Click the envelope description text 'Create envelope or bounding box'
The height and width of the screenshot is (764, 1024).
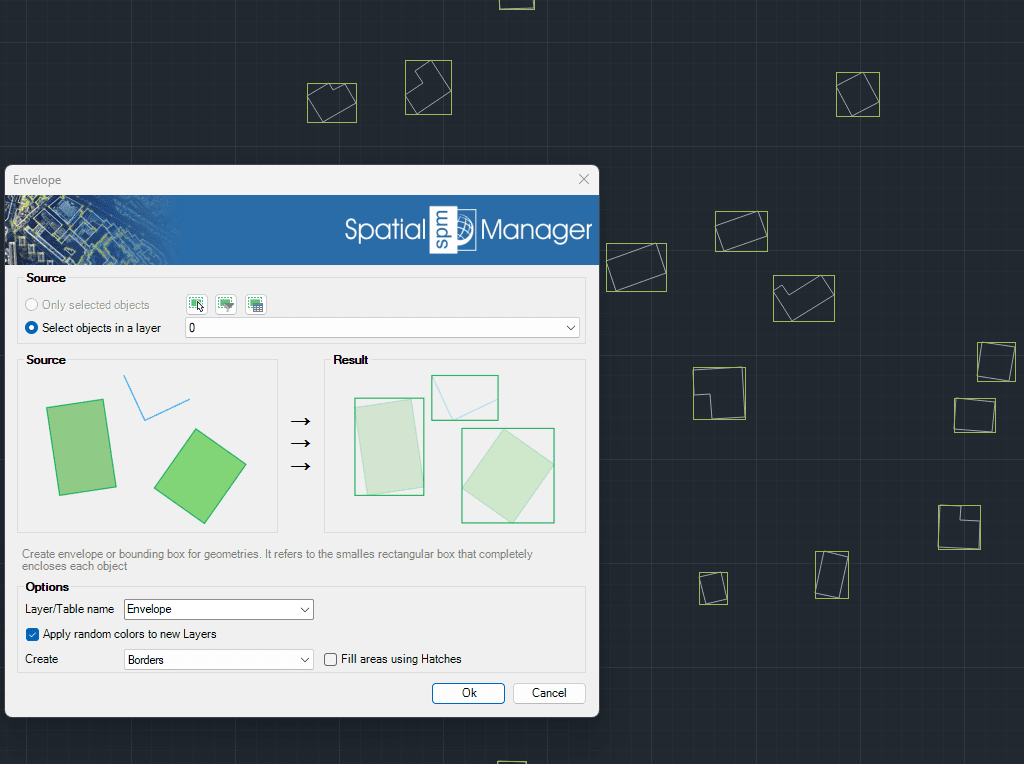(277, 560)
